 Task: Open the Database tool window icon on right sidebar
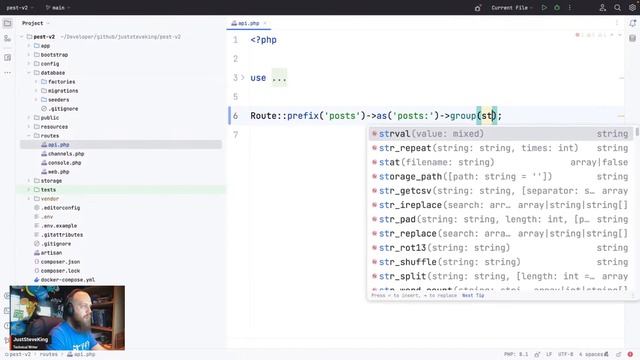click(x=632, y=38)
